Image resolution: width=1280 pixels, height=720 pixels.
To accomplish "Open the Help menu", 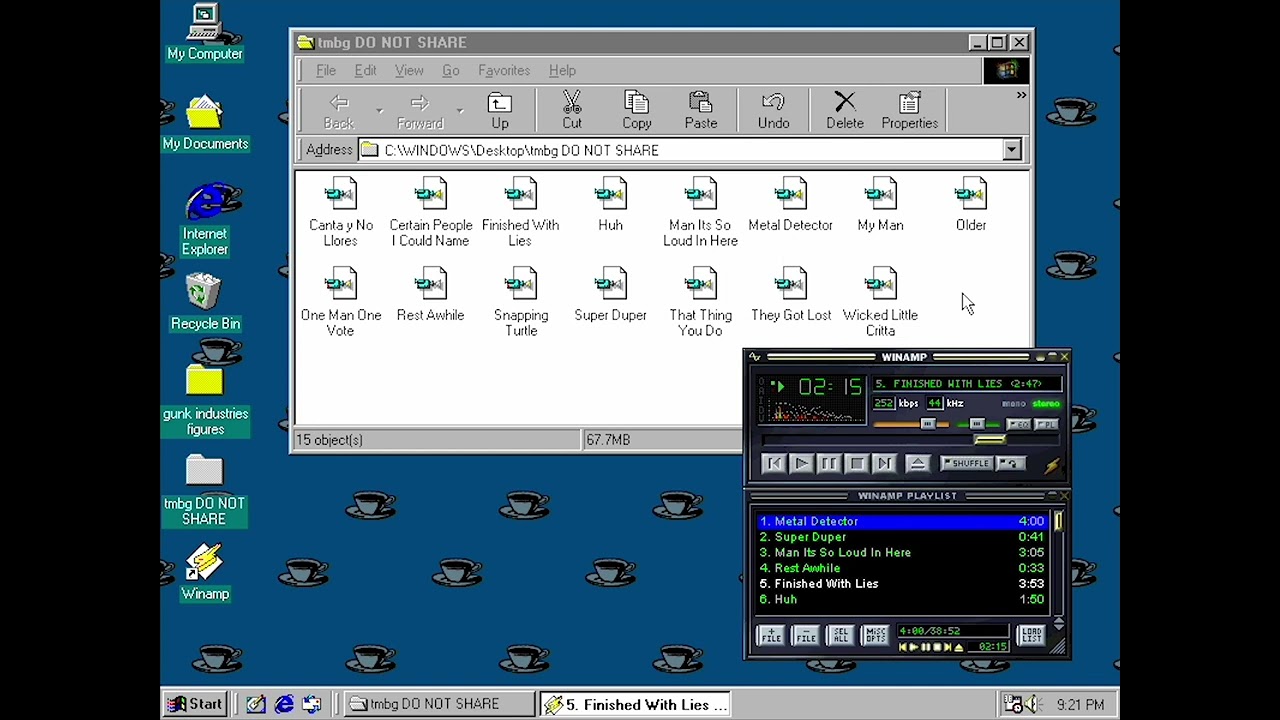I will coord(562,70).
